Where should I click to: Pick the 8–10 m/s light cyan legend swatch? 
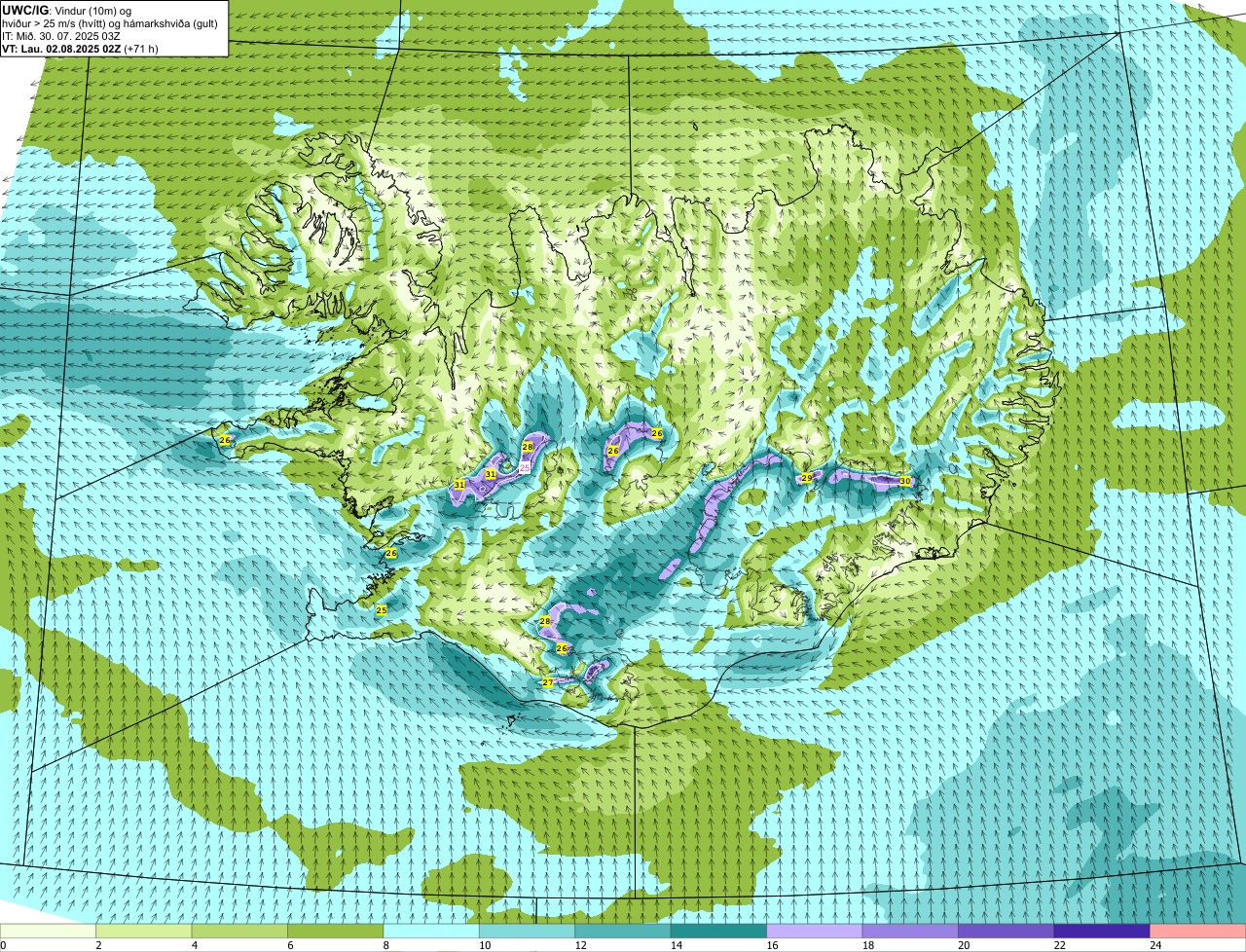click(x=431, y=932)
